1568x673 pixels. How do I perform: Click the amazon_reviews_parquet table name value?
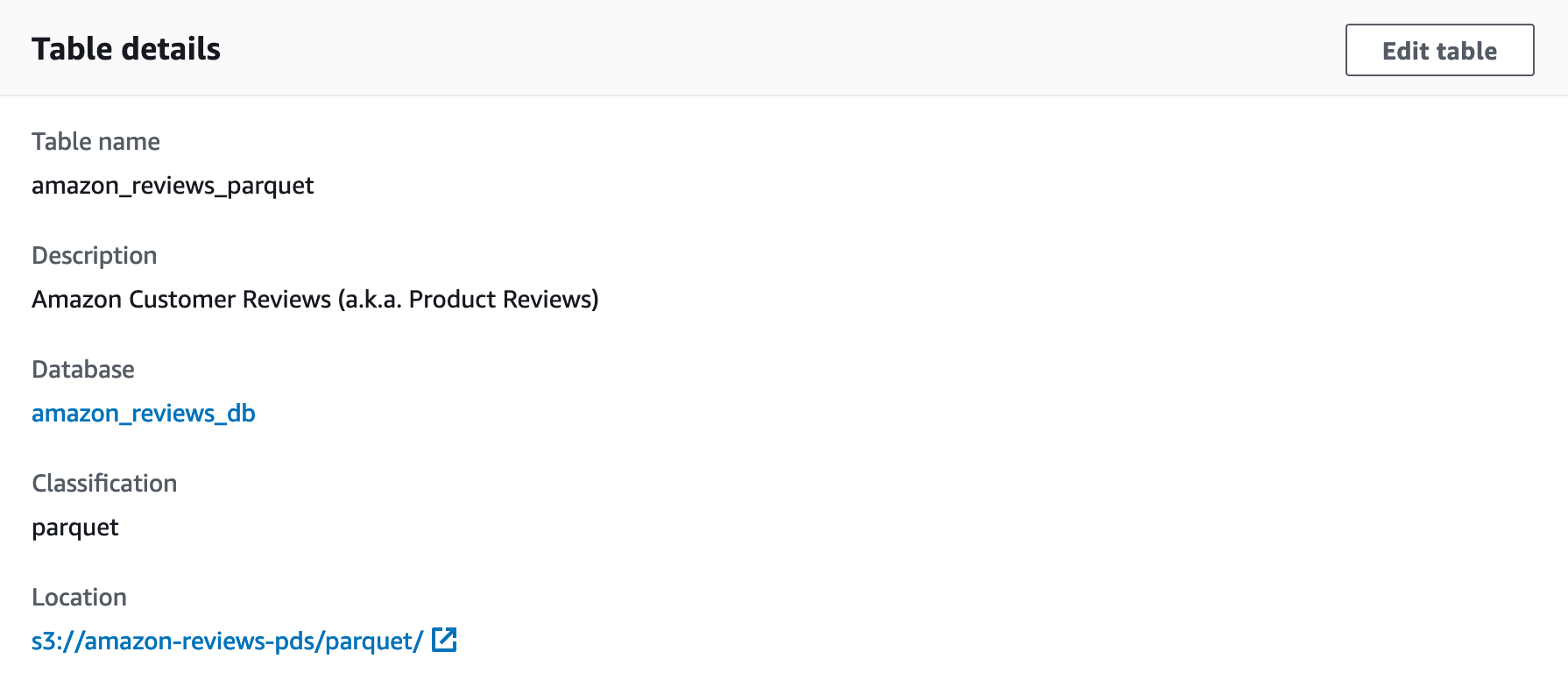[x=173, y=186]
